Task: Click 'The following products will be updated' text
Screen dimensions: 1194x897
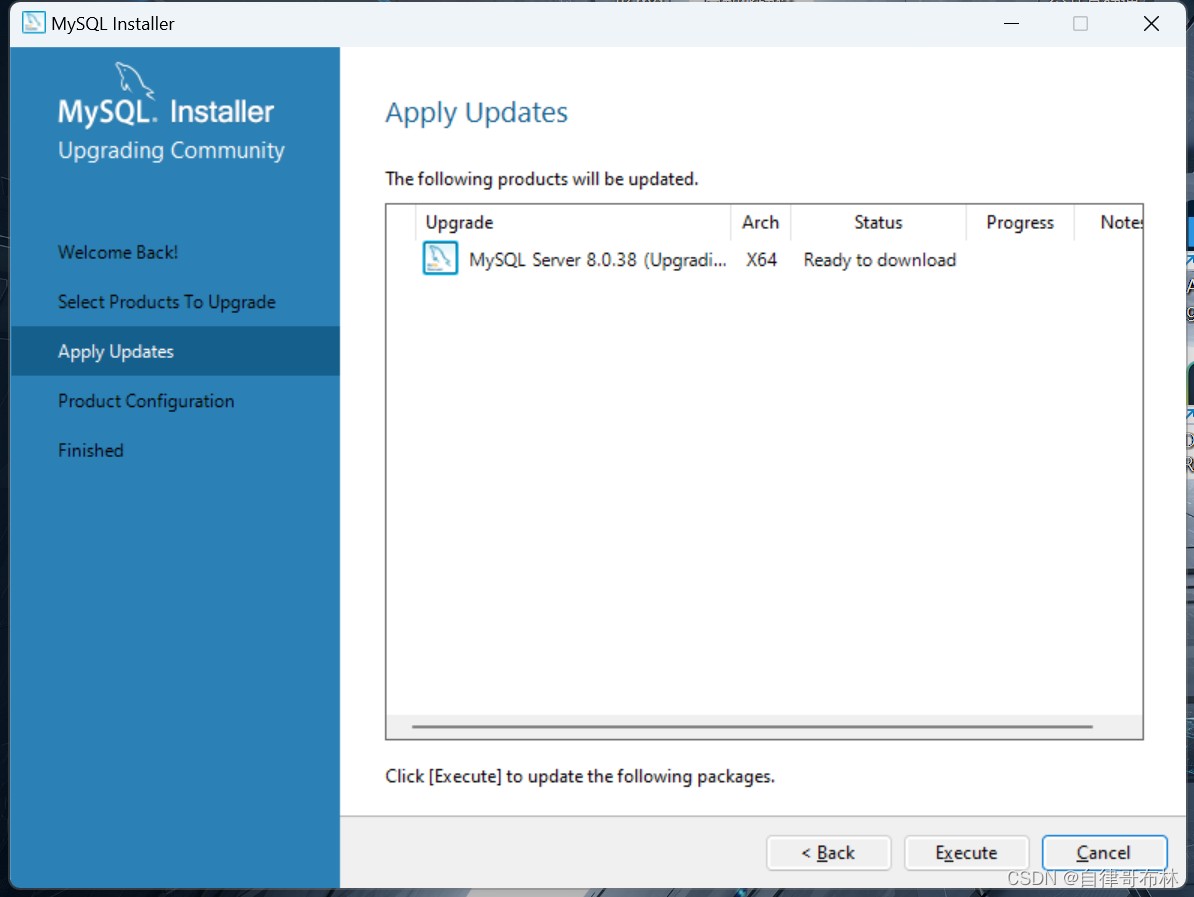Action: (x=541, y=179)
